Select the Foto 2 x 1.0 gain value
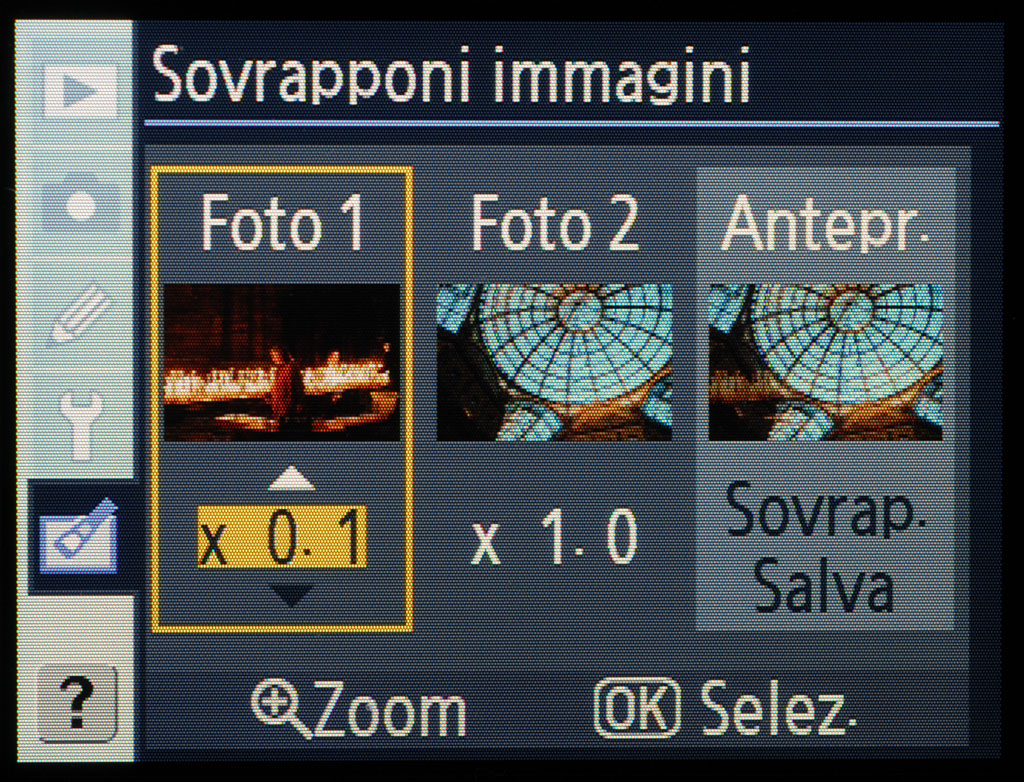The height and width of the screenshot is (782, 1024). (554, 538)
